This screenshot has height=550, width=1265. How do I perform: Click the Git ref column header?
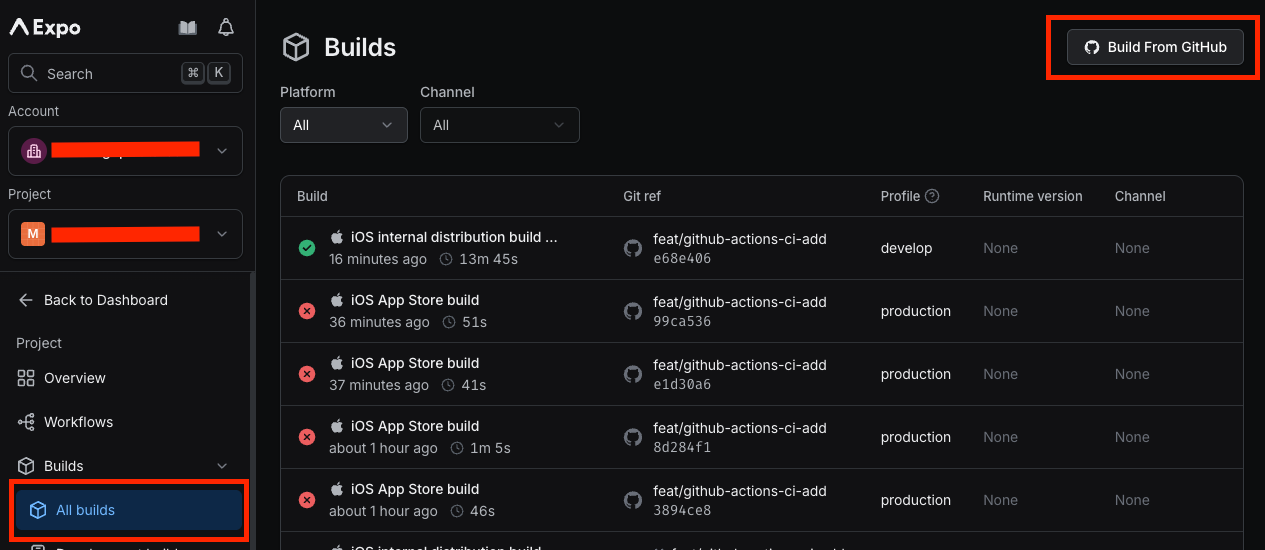point(642,196)
